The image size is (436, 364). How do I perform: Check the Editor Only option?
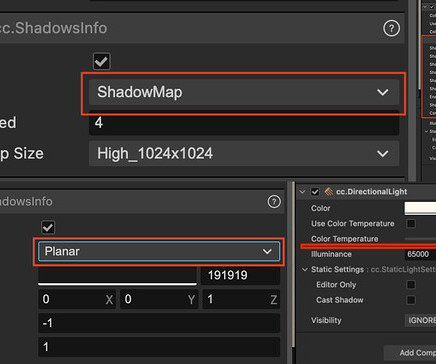(411, 285)
